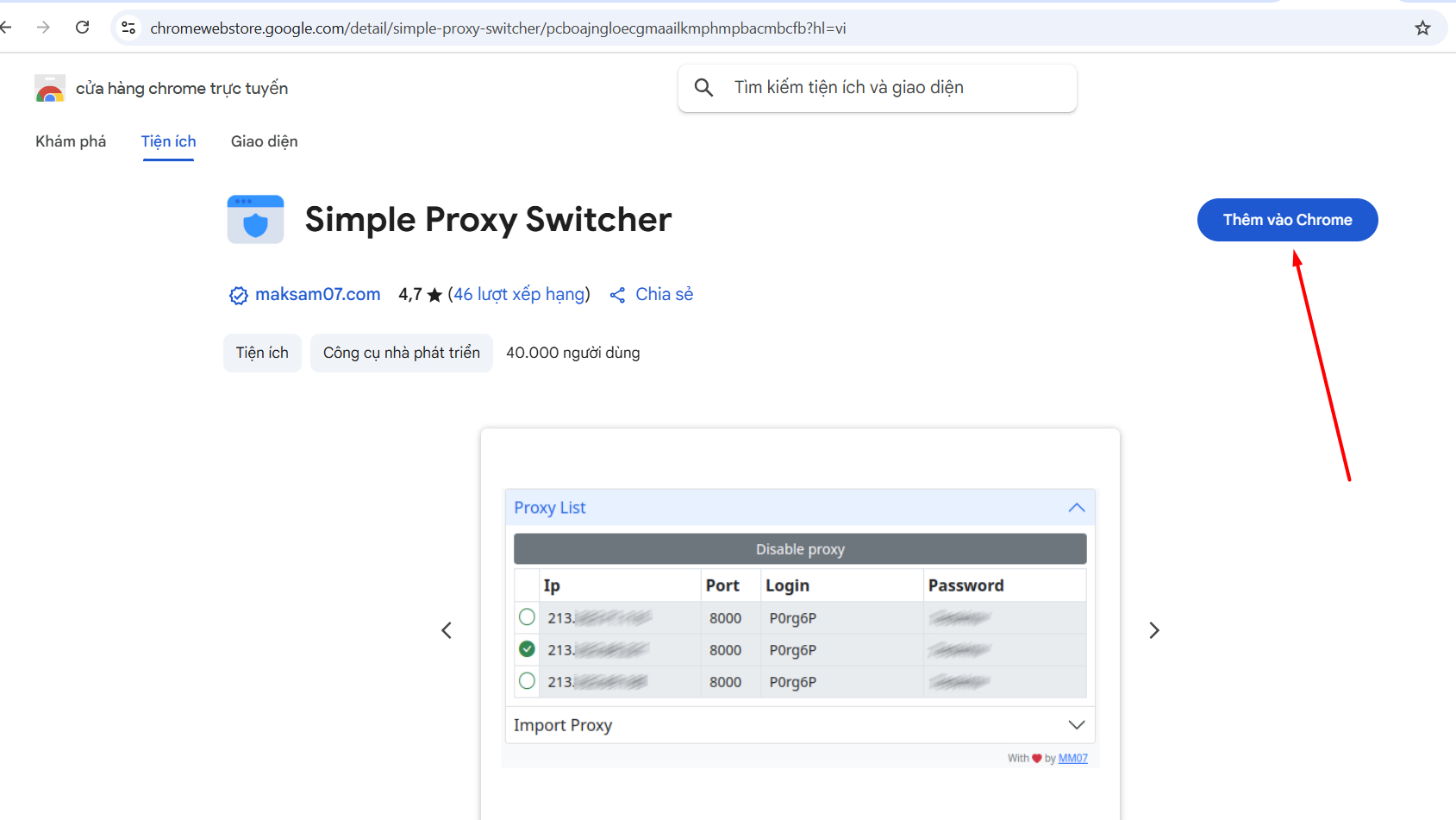
Task: Click the Ip column header
Action: (552, 585)
